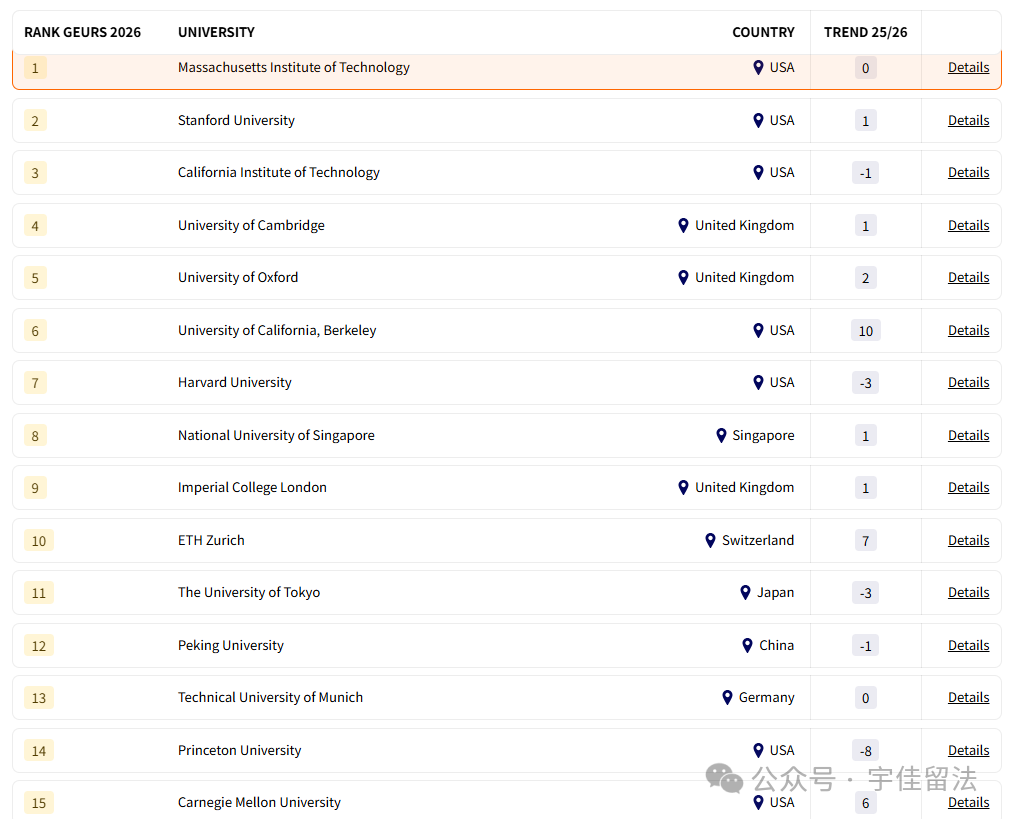Click location pin next to Japan
Viewport: 1009px width, 819px height.
(x=745, y=593)
